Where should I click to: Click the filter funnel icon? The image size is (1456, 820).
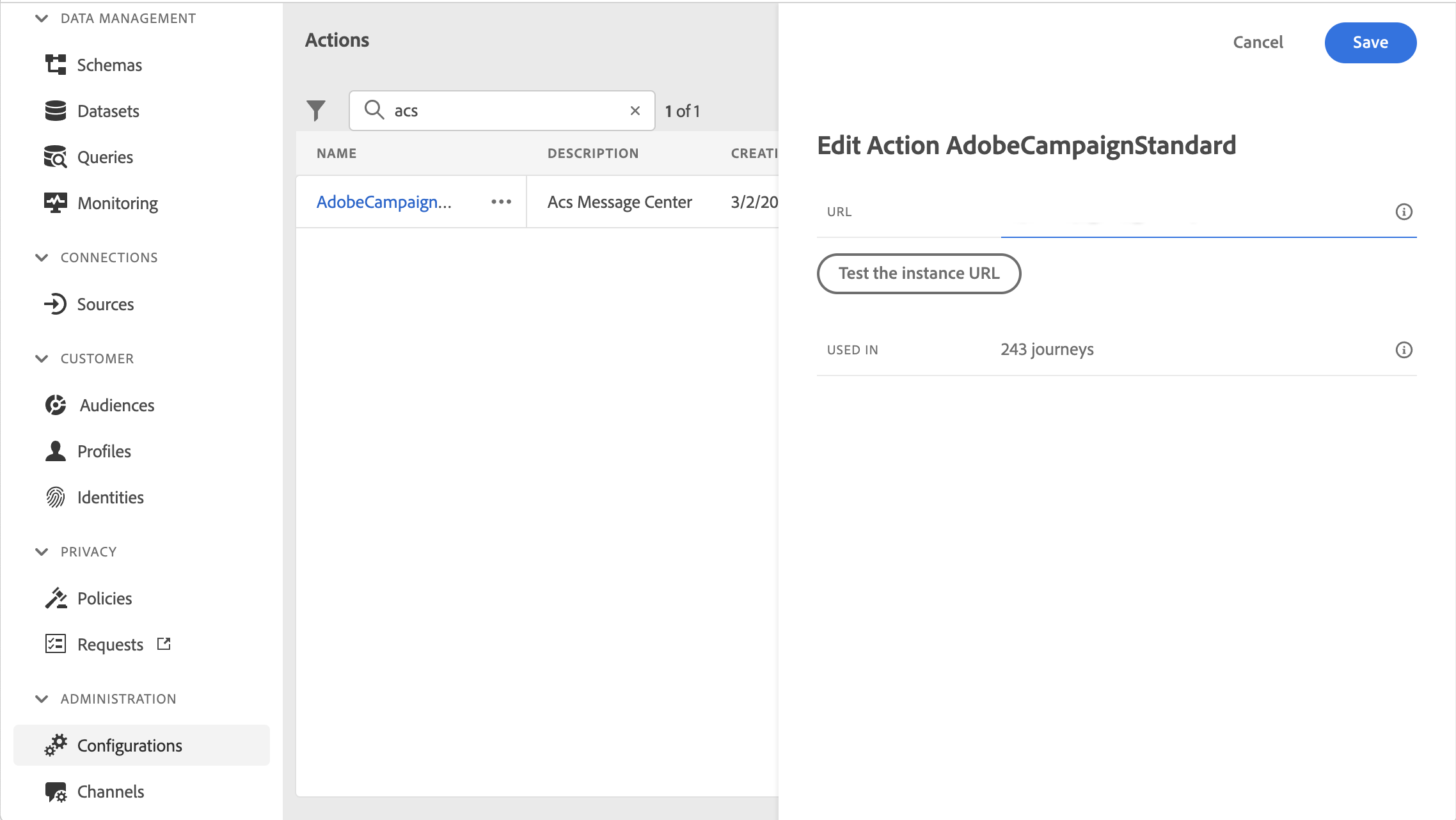pyautogui.click(x=316, y=111)
